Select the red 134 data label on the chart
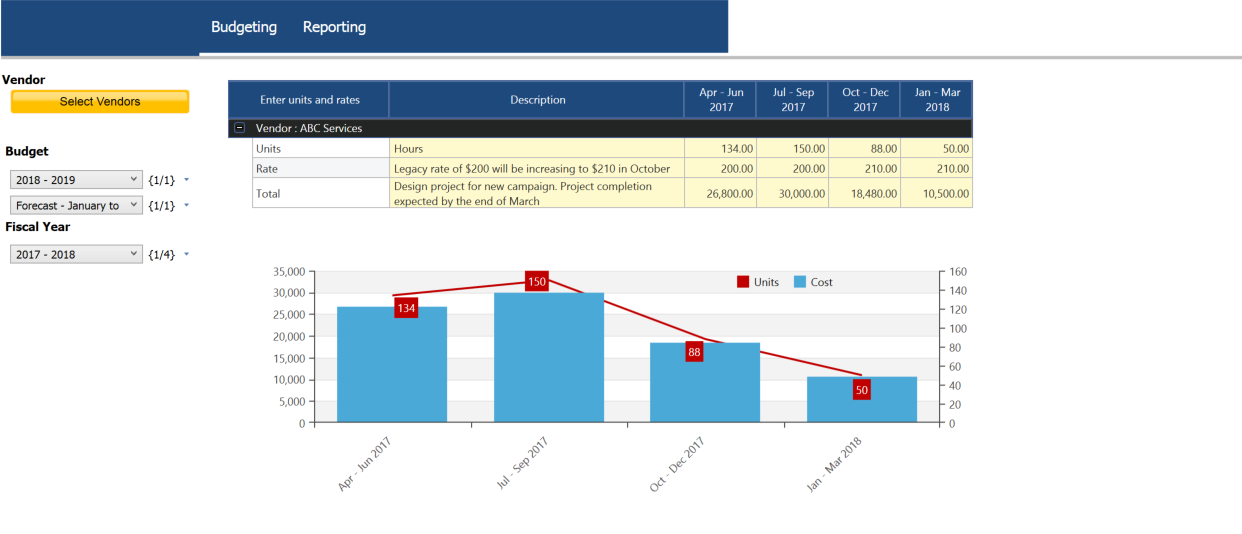 [x=406, y=309]
